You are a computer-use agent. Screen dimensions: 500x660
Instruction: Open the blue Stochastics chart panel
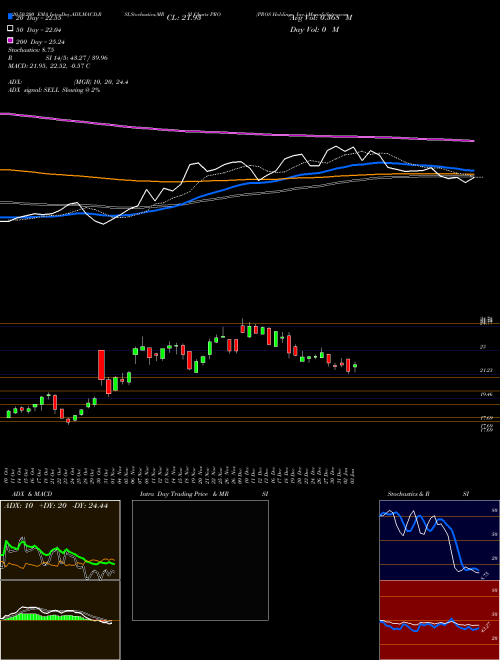tap(439, 540)
